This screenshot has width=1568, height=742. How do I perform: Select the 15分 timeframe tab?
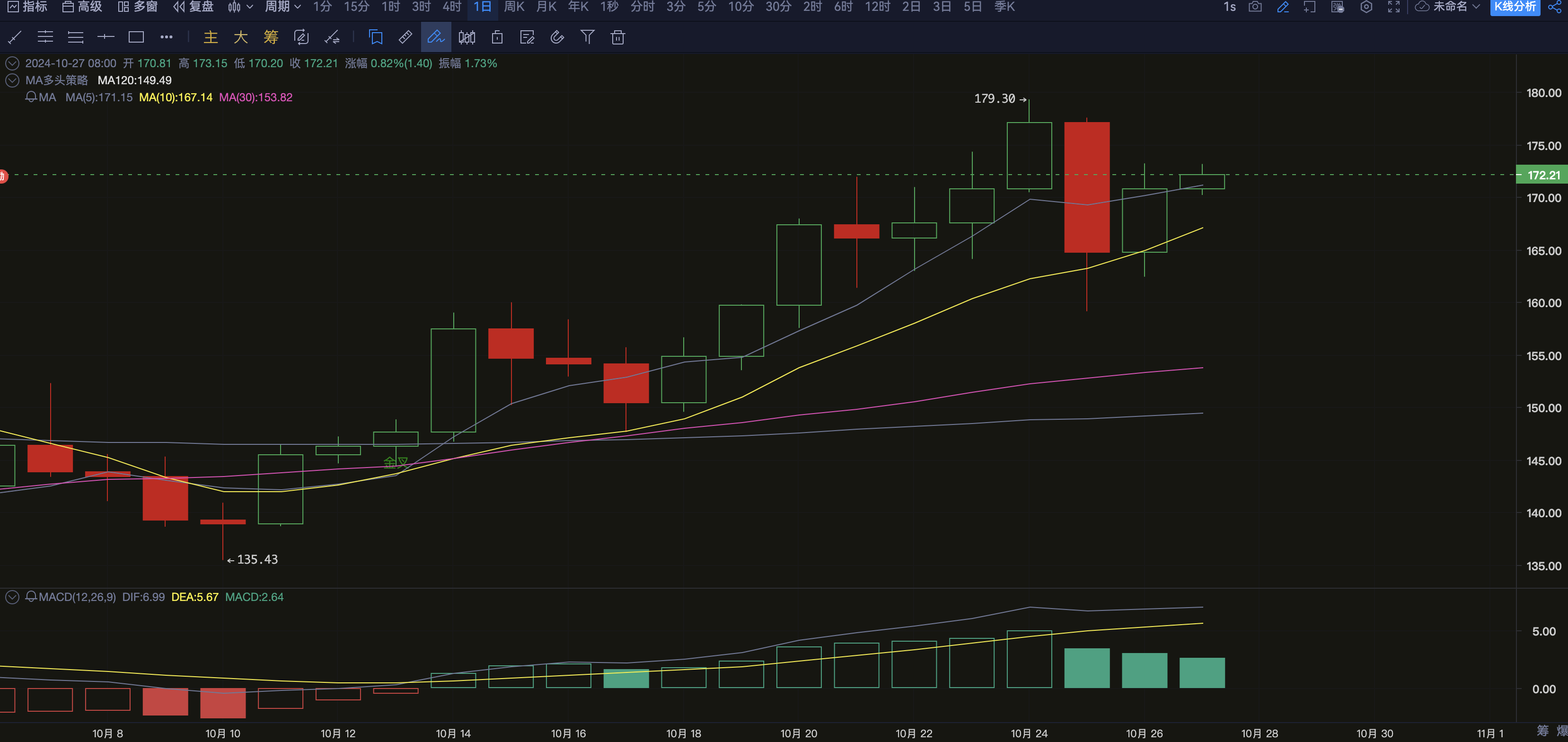coord(356,7)
